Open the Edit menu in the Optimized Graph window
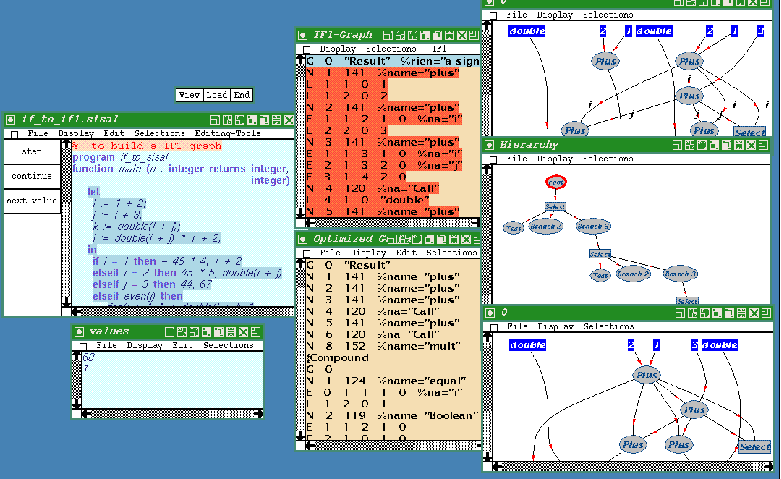Viewport: 781px width, 479px height. pyautogui.click(x=406, y=253)
